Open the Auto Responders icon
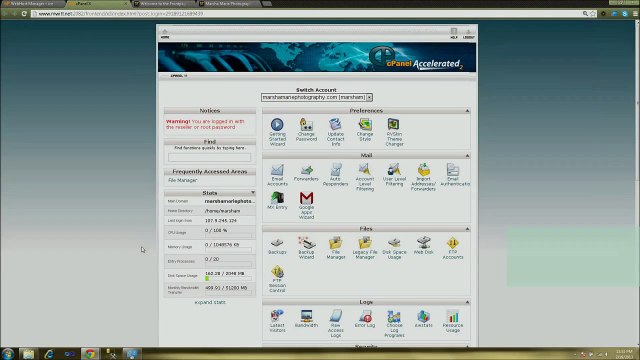The width and height of the screenshot is (640, 360). 336,169
